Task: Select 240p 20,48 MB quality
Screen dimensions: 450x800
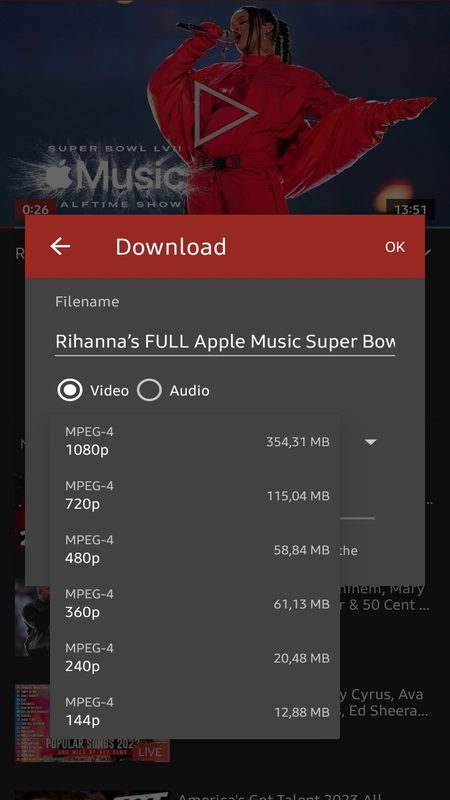Action: pos(195,658)
